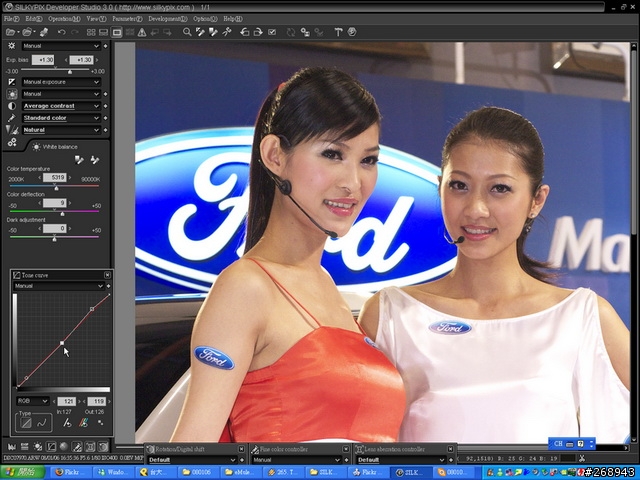Undo the last edit via toolbar arrow
The image size is (640, 480).
click(61, 32)
